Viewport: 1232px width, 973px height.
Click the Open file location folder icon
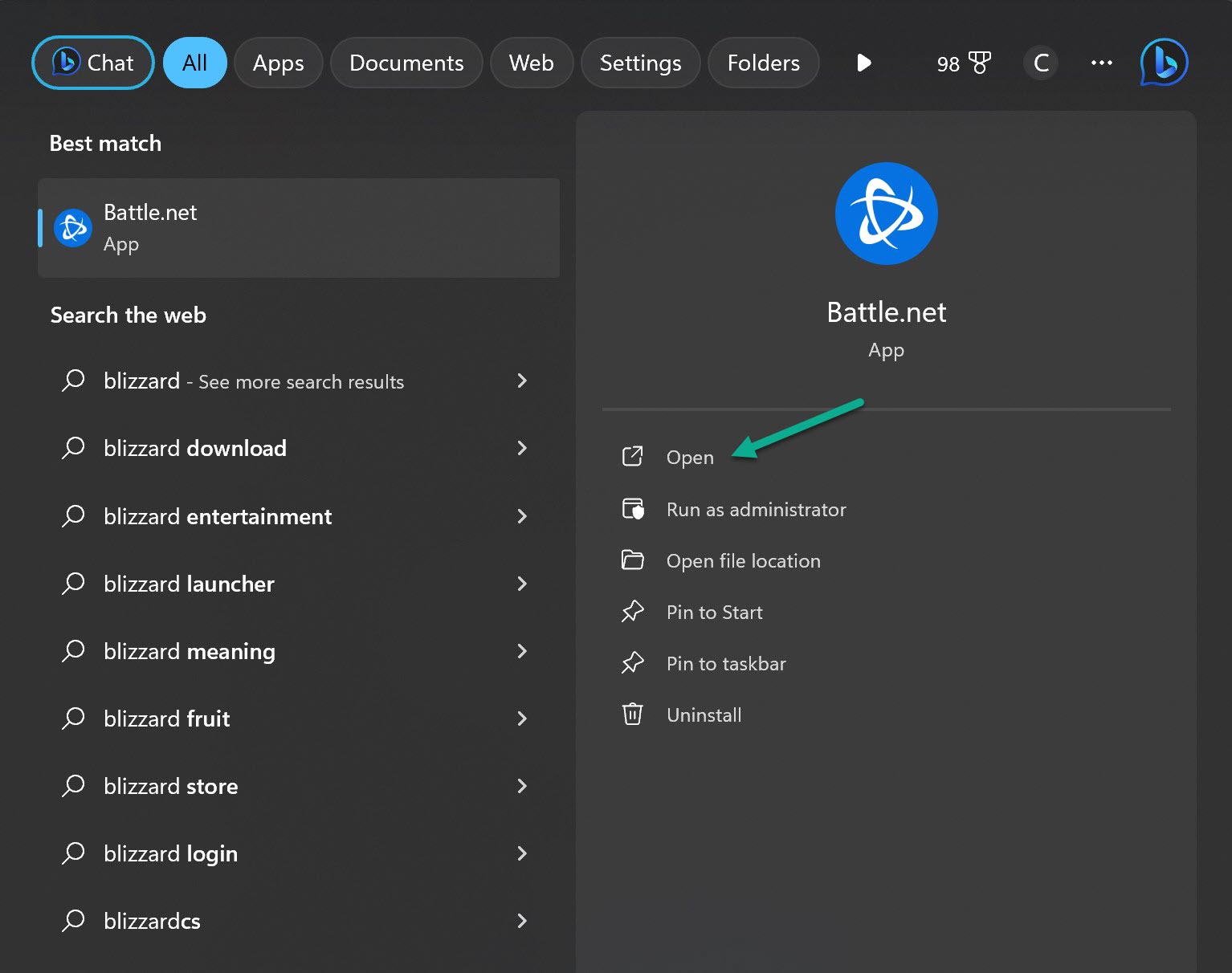pyautogui.click(x=633, y=560)
